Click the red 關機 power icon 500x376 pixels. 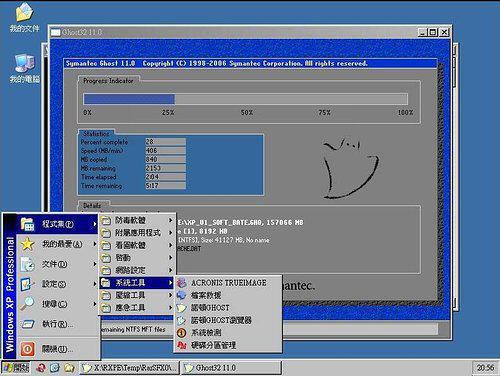tap(27, 349)
